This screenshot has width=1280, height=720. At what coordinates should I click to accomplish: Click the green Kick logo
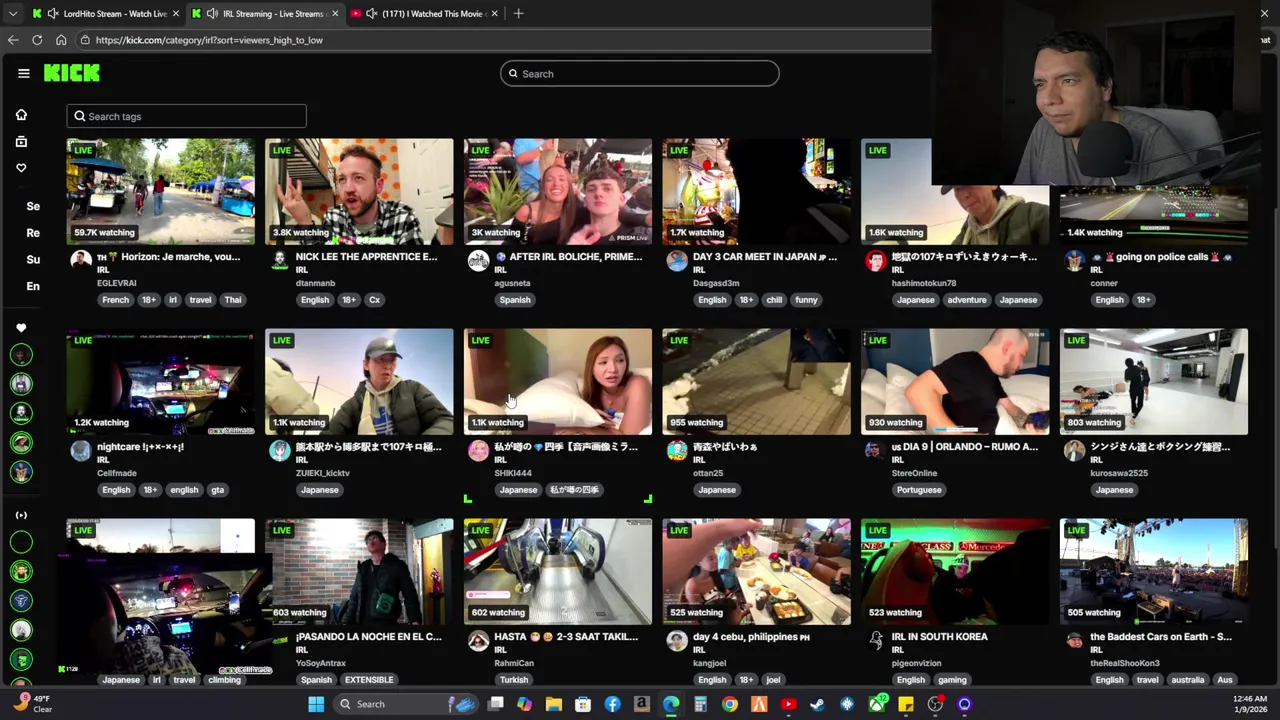pyautogui.click(x=72, y=73)
